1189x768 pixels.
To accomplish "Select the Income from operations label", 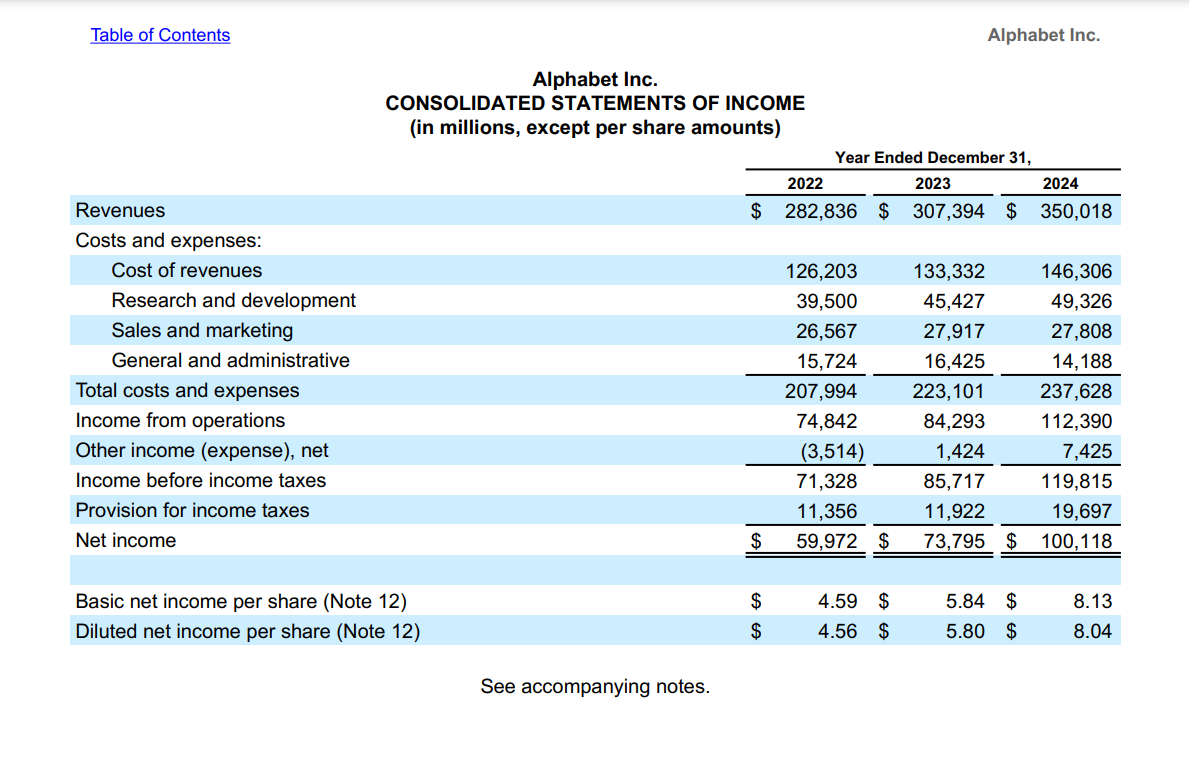I will (x=180, y=420).
